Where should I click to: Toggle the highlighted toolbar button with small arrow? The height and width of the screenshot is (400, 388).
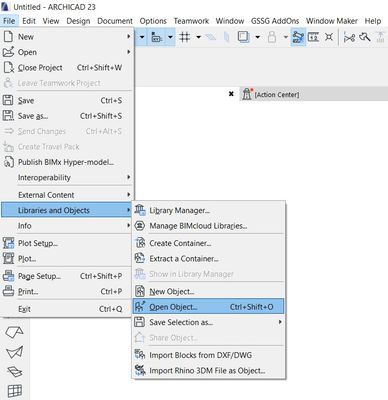click(x=156, y=37)
